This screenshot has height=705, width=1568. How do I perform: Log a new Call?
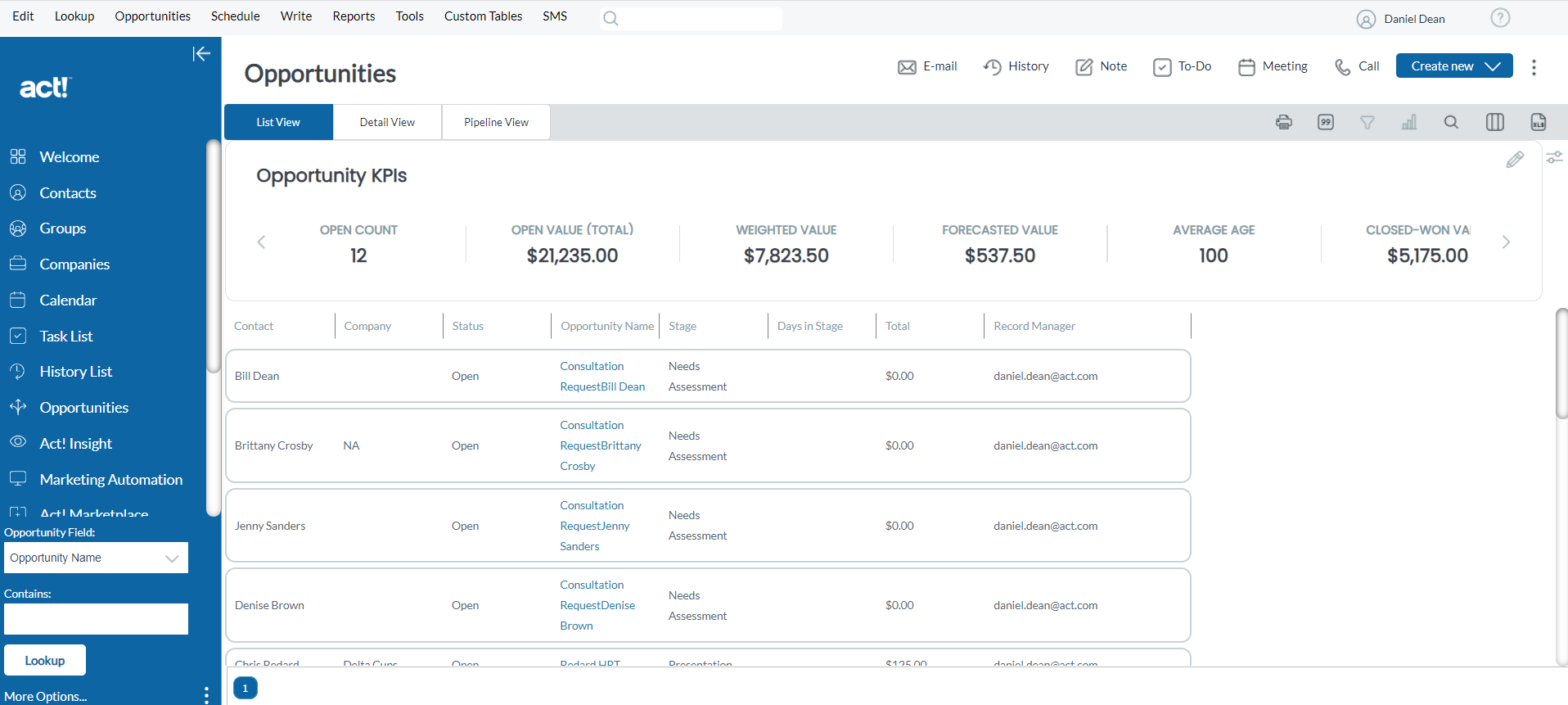pos(1357,66)
